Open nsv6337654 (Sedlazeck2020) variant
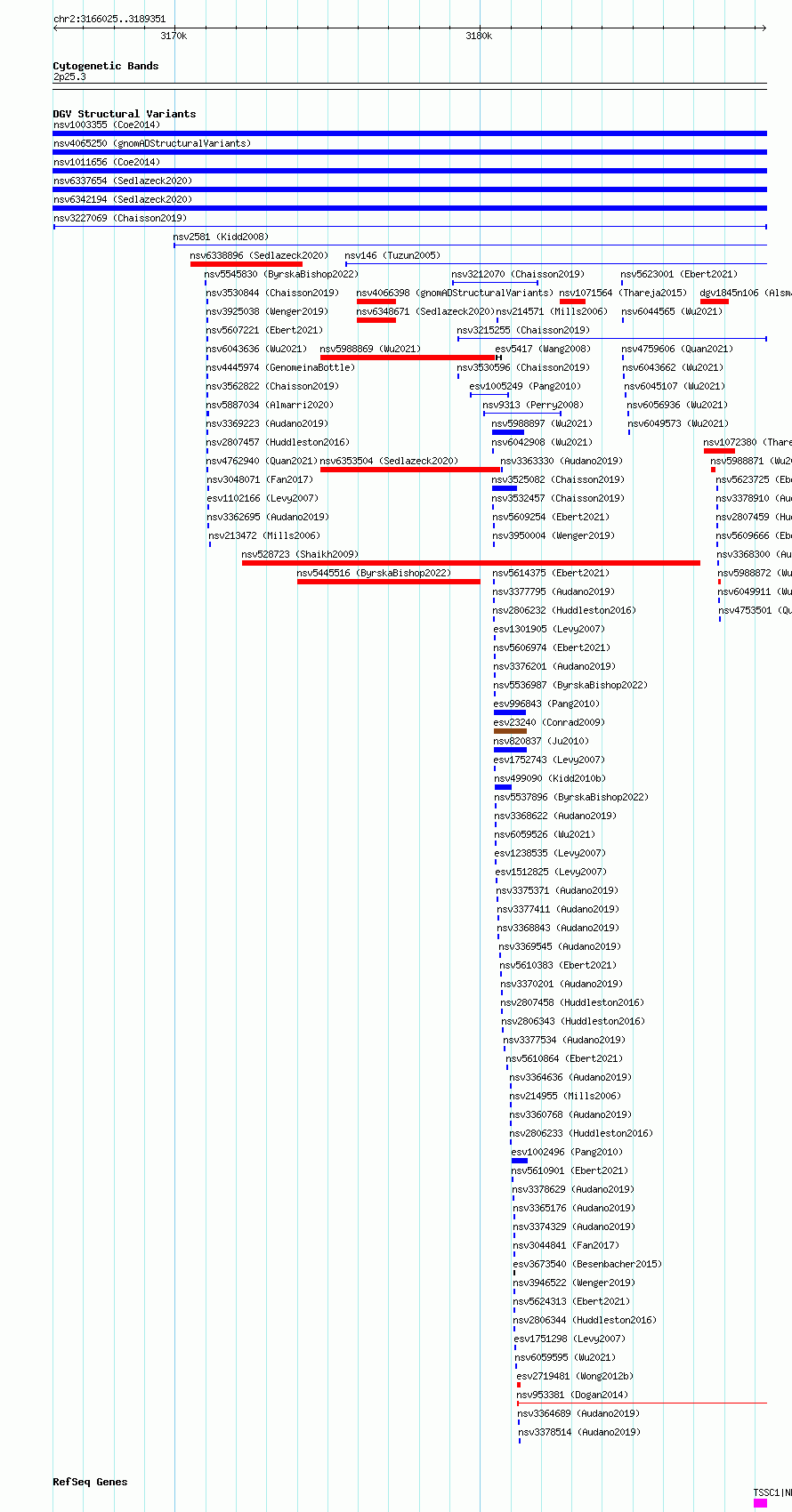The height and width of the screenshot is (1512, 792). pyautogui.click(x=123, y=181)
